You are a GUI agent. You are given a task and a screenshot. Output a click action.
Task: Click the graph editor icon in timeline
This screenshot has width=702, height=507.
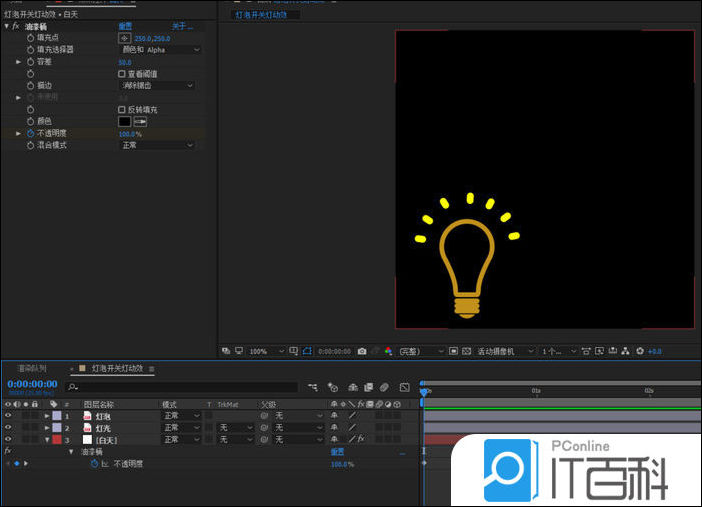[404, 387]
